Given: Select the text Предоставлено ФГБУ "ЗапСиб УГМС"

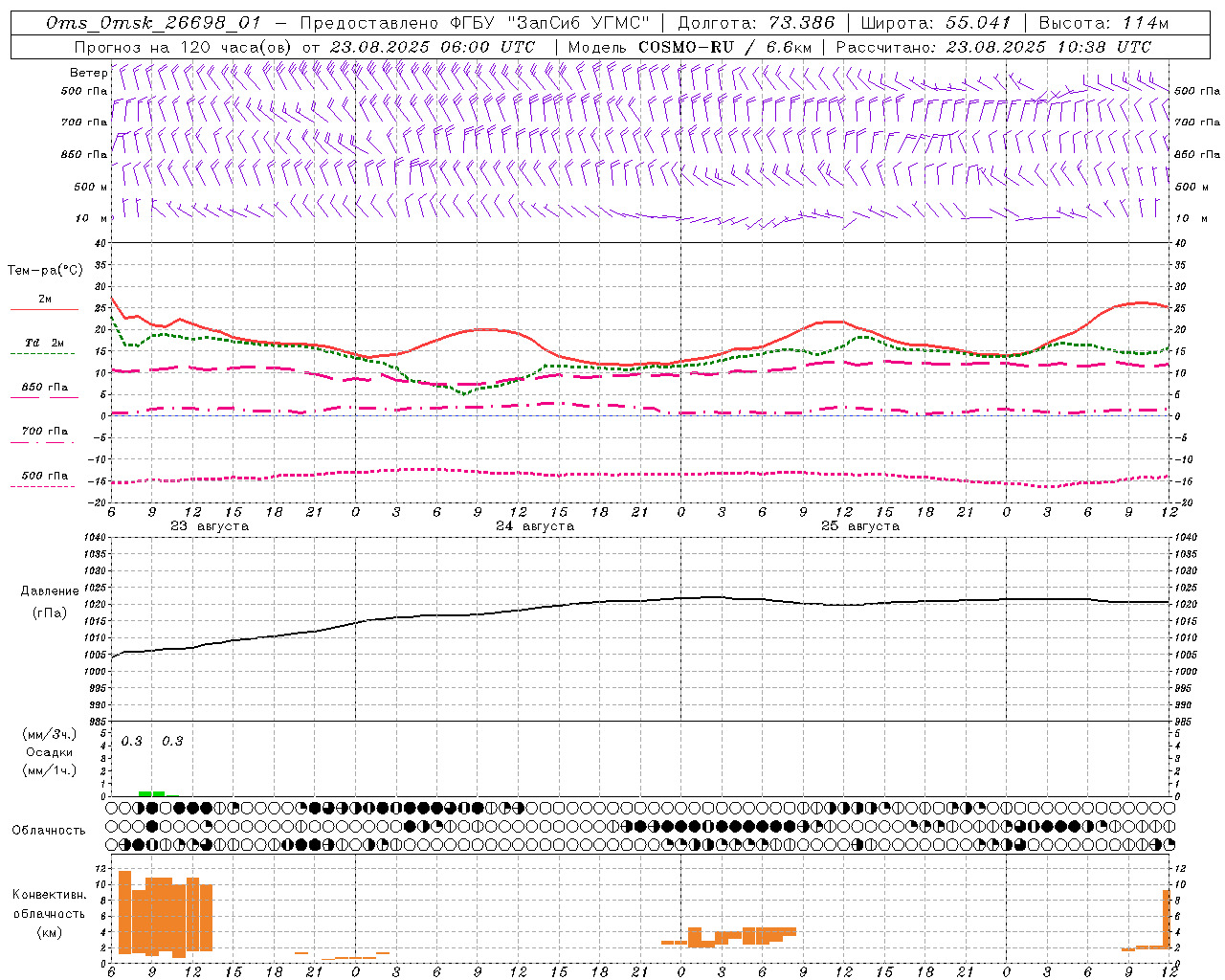Looking at the screenshot, I should click(475, 24).
